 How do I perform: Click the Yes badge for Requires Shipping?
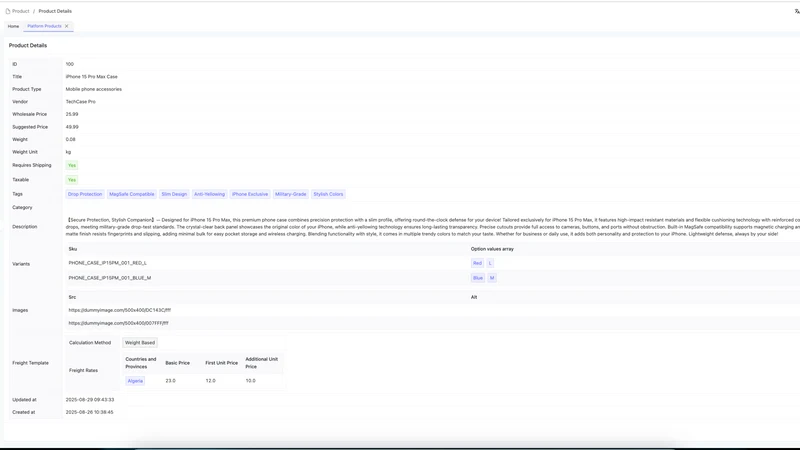tap(72, 165)
